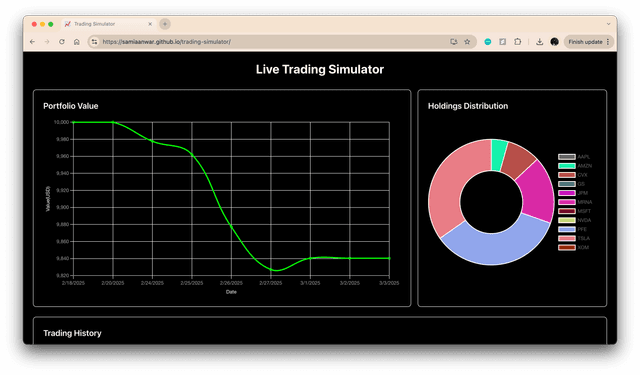640x375 pixels.
Task: Click the Date axis title
Action: click(231, 292)
